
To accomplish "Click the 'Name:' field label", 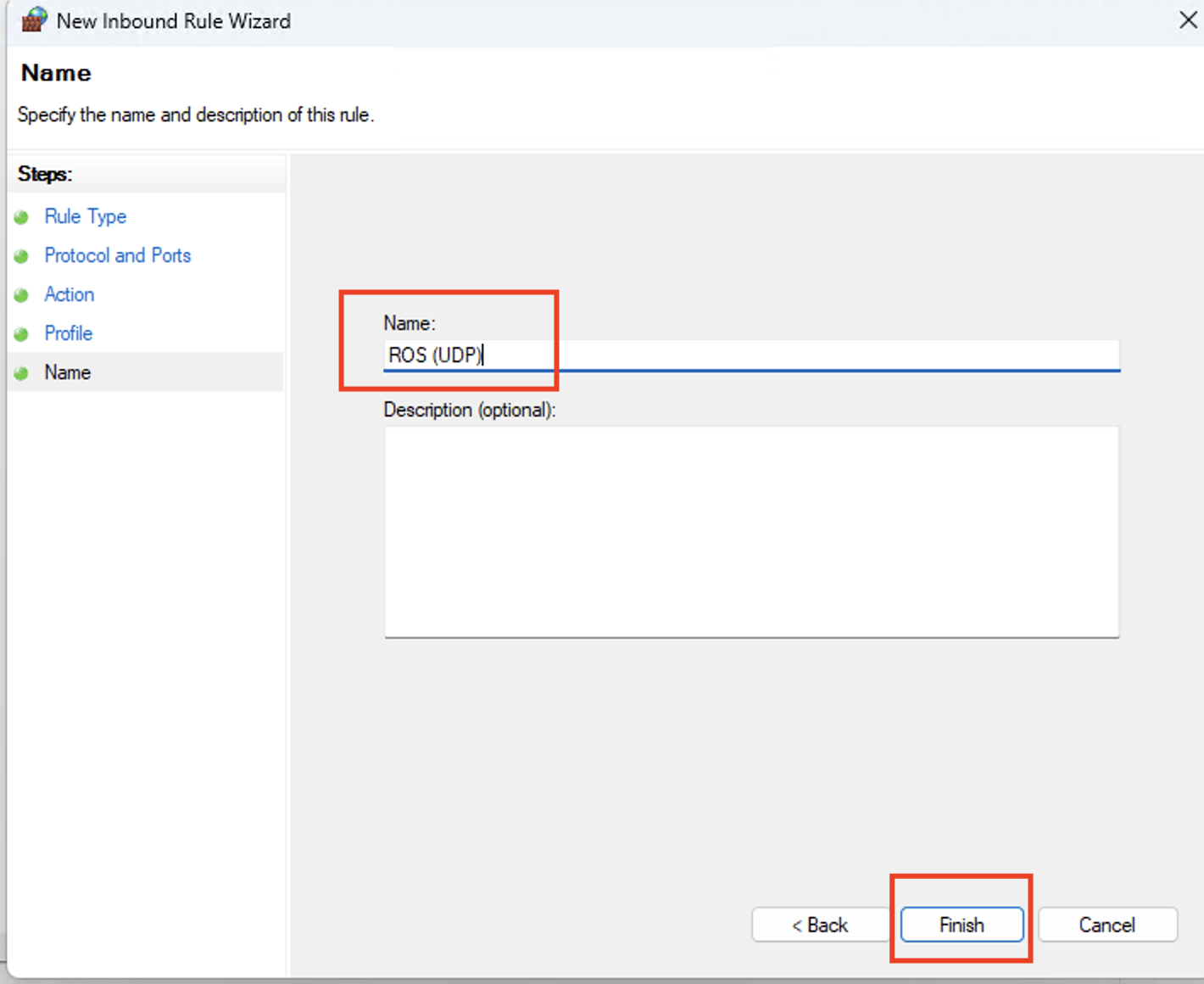I will (409, 323).
